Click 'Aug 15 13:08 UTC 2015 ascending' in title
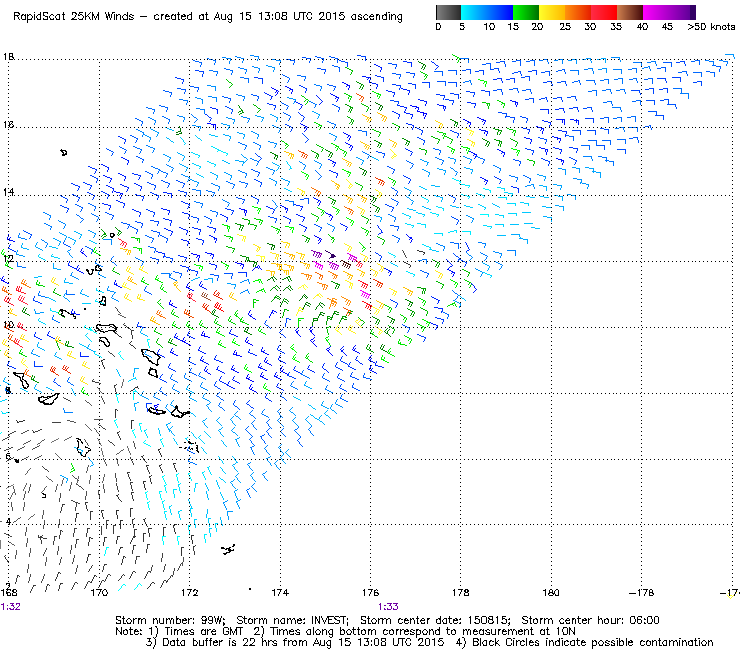 coord(308,17)
